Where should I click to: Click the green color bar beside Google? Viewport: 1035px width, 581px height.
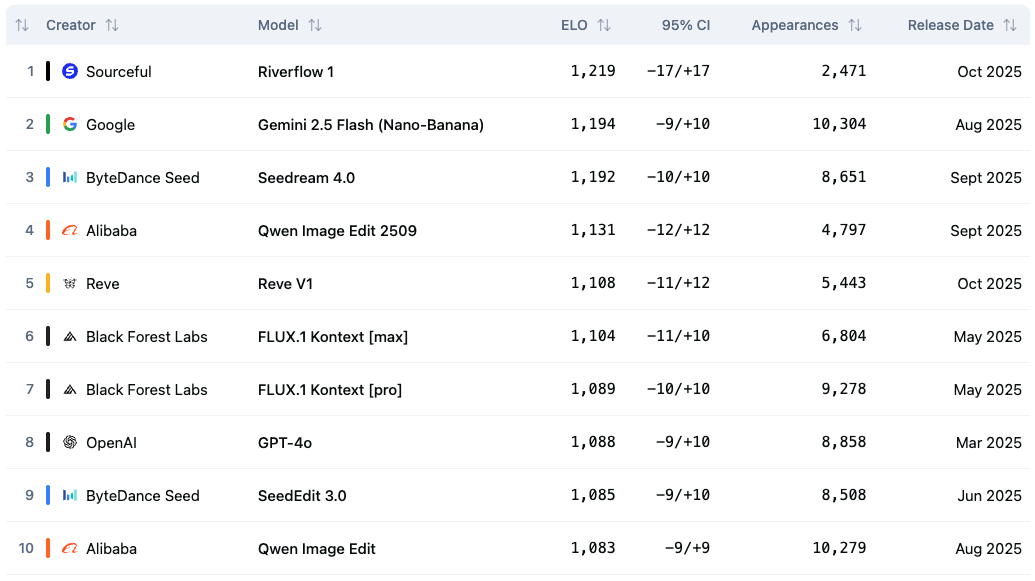(48, 124)
